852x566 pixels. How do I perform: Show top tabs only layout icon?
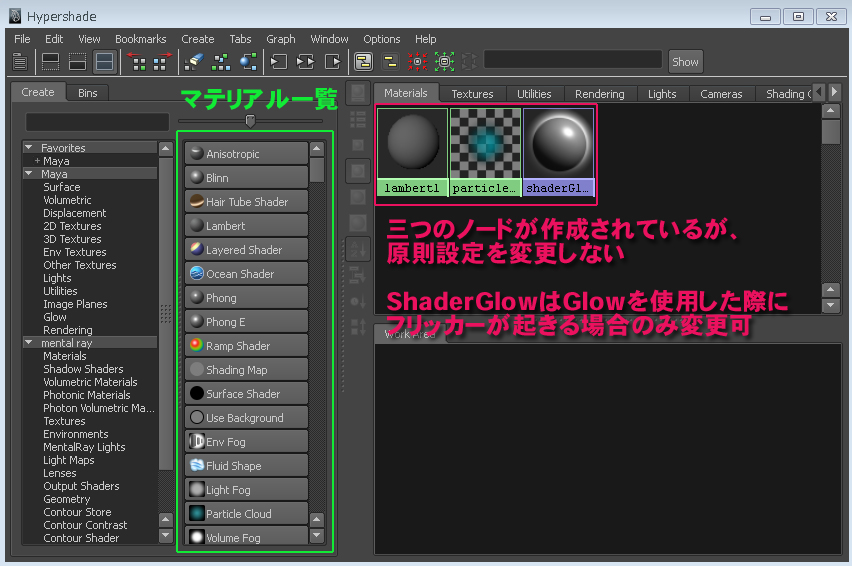tap(51, 61)
